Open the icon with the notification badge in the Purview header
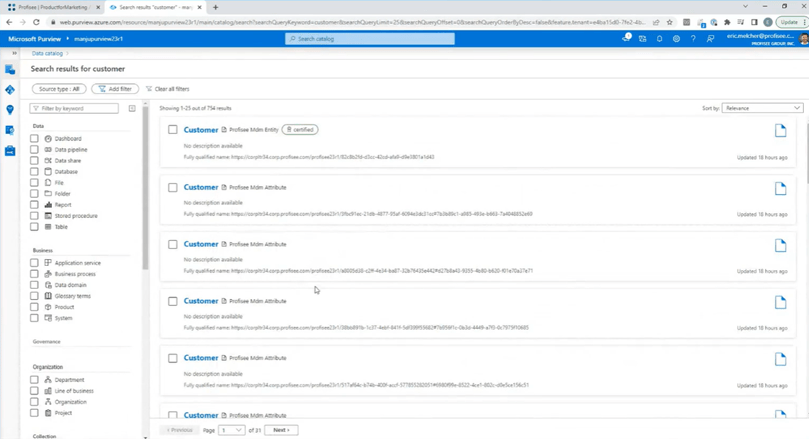Screen dimensions: 809x439 (x=626, y=38)
